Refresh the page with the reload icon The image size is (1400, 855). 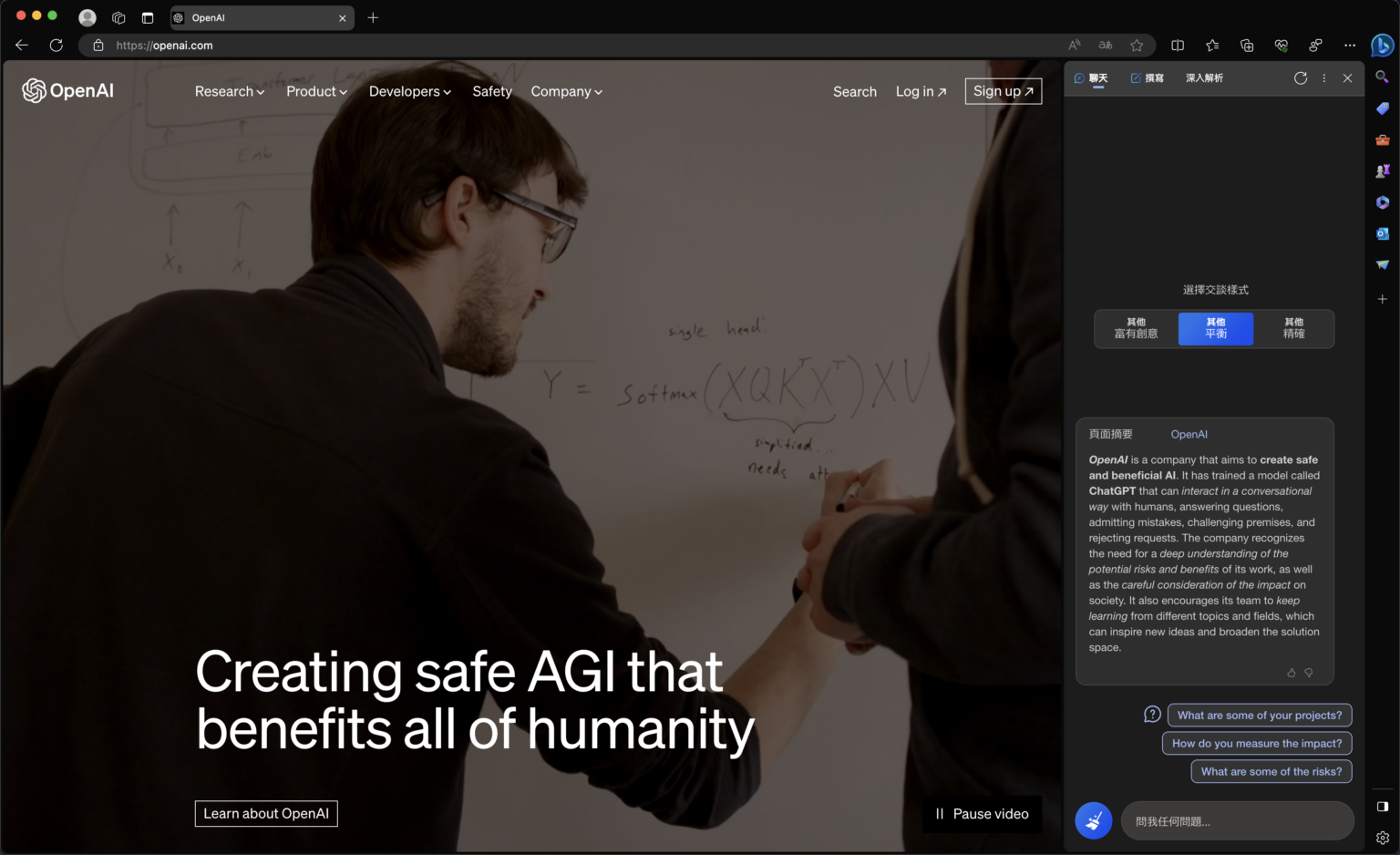pos(57,45)
